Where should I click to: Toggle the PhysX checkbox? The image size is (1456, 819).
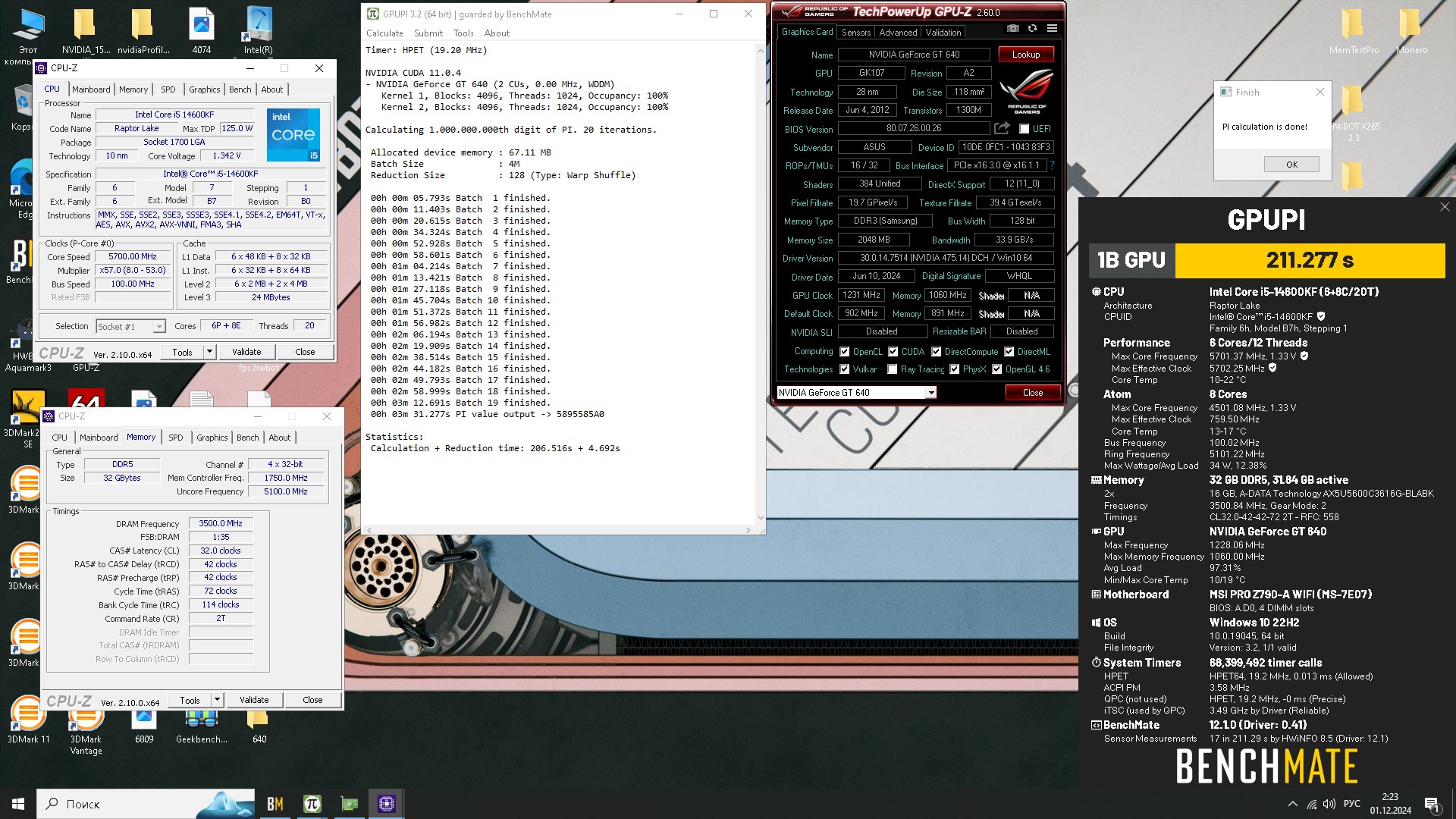954,369
